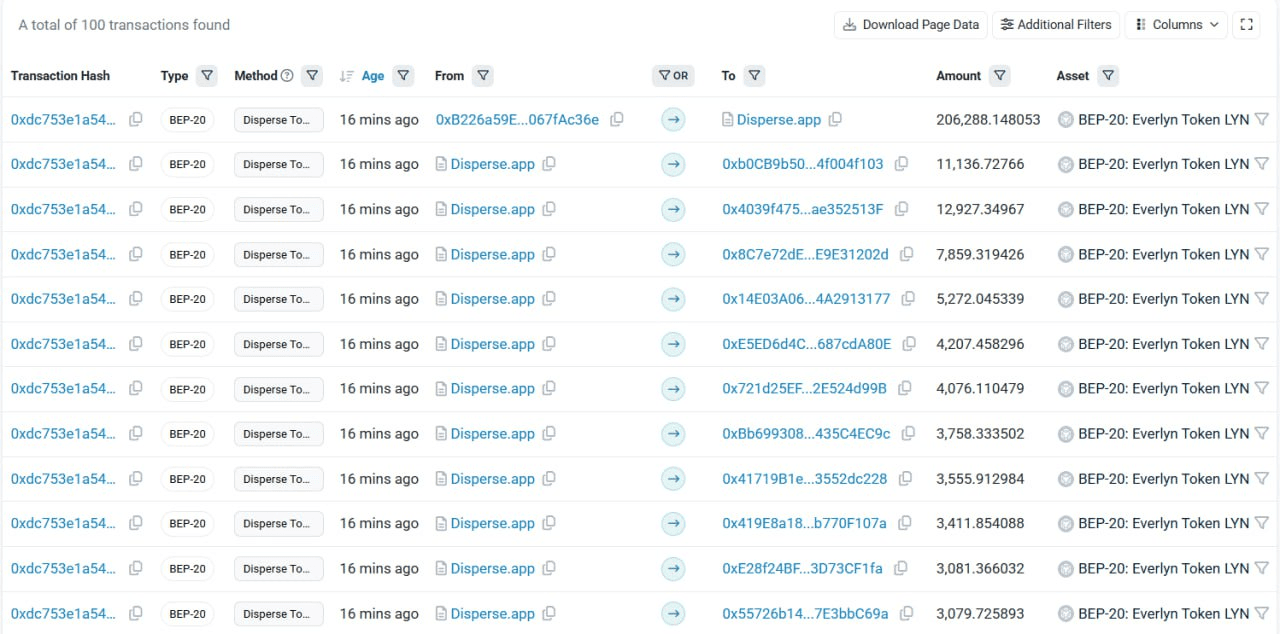Copy the 0xb0CB9b50 recipient address

coord(902,164)
